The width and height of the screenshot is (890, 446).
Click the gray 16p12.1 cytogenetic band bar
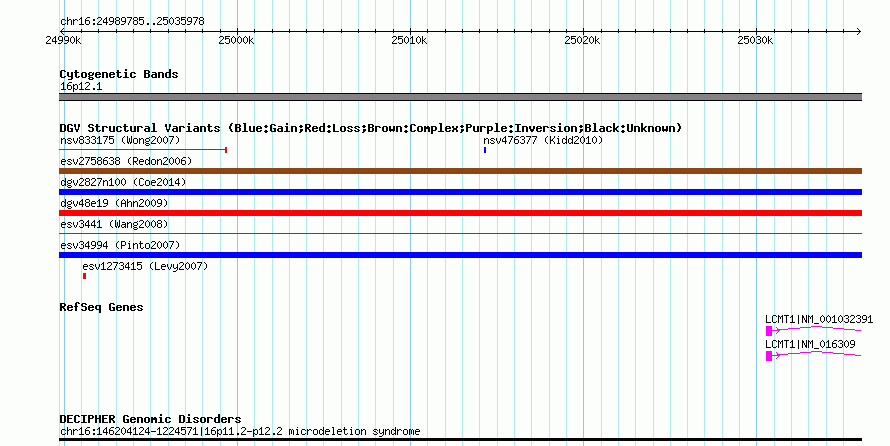(x=460, y=97)
